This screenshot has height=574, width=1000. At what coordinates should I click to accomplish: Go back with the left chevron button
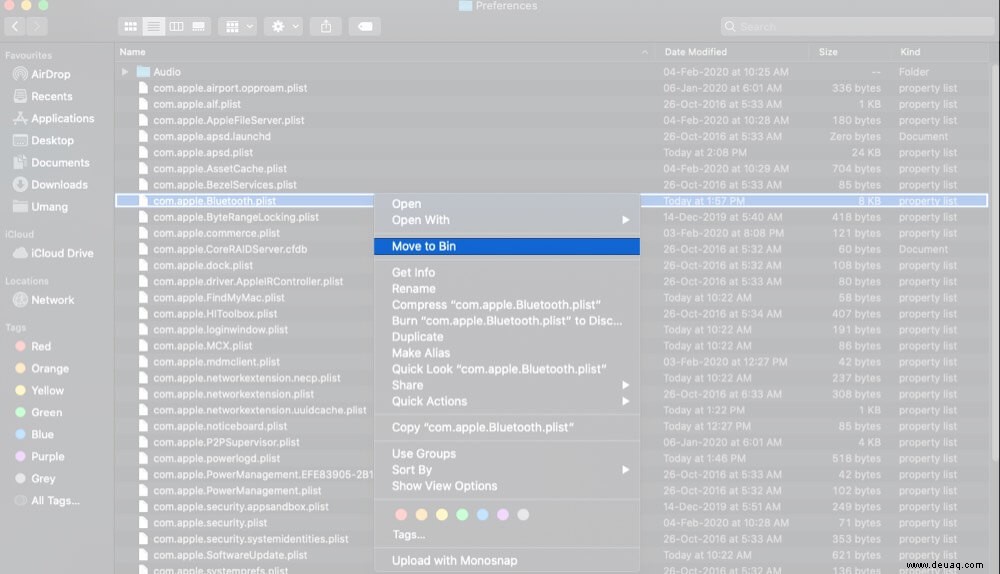point(15,26)
